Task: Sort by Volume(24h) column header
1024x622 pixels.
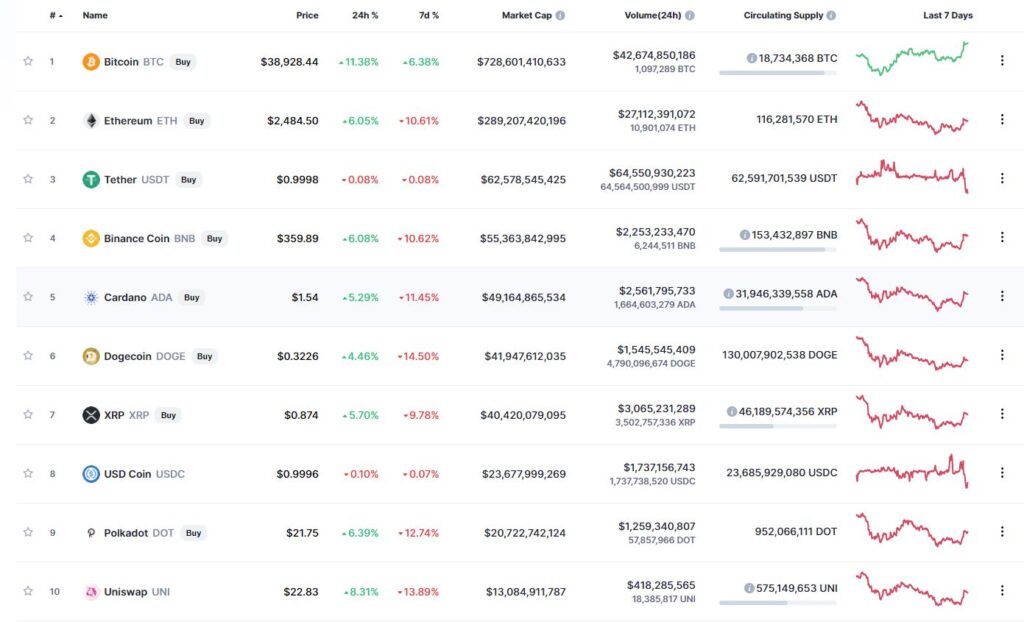Action: point(652,15)
